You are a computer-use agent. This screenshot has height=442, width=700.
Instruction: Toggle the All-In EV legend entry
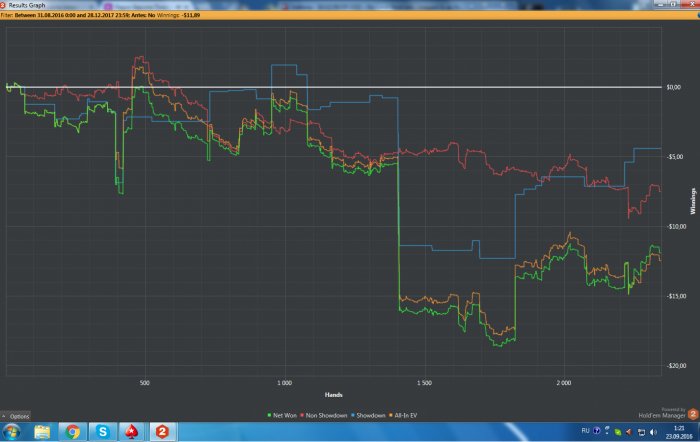point(403,415)
